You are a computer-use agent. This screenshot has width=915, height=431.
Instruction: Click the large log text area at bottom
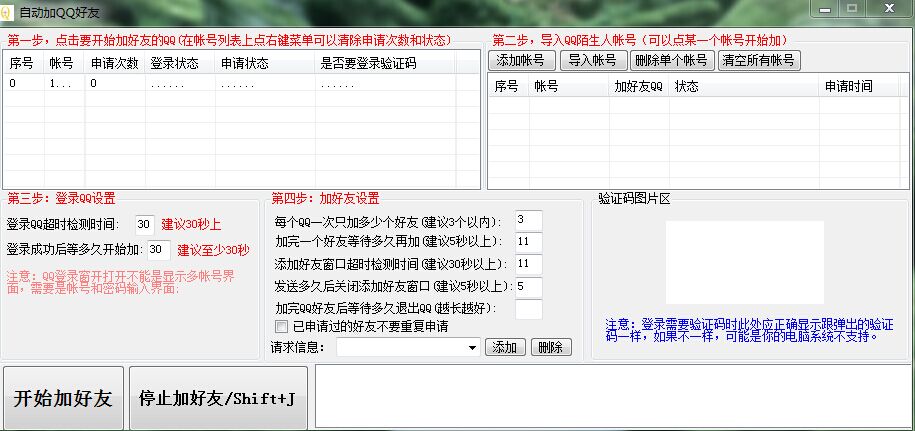tap(612, 396)
